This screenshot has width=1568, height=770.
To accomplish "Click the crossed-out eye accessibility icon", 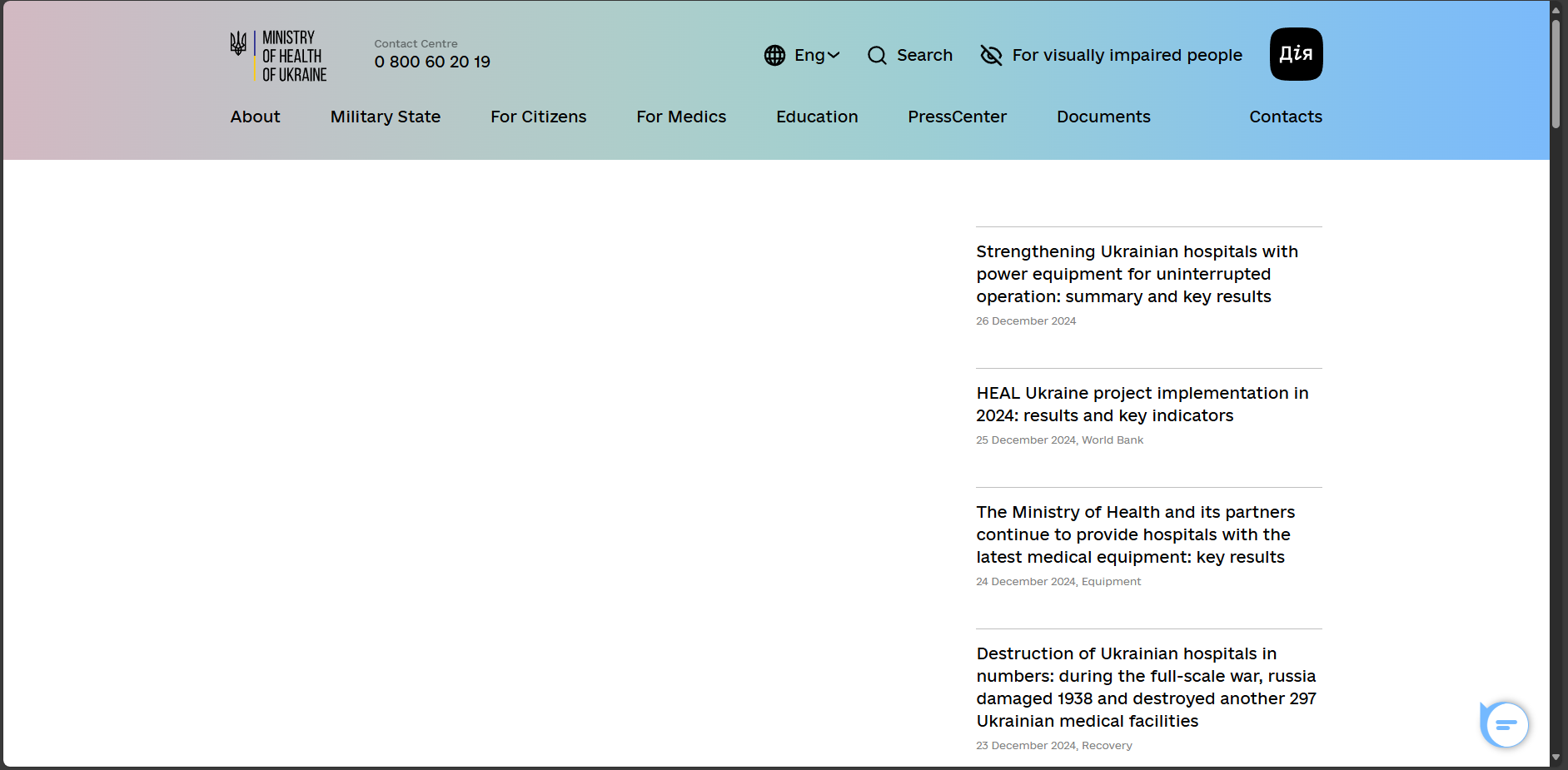I will point(991,55).
